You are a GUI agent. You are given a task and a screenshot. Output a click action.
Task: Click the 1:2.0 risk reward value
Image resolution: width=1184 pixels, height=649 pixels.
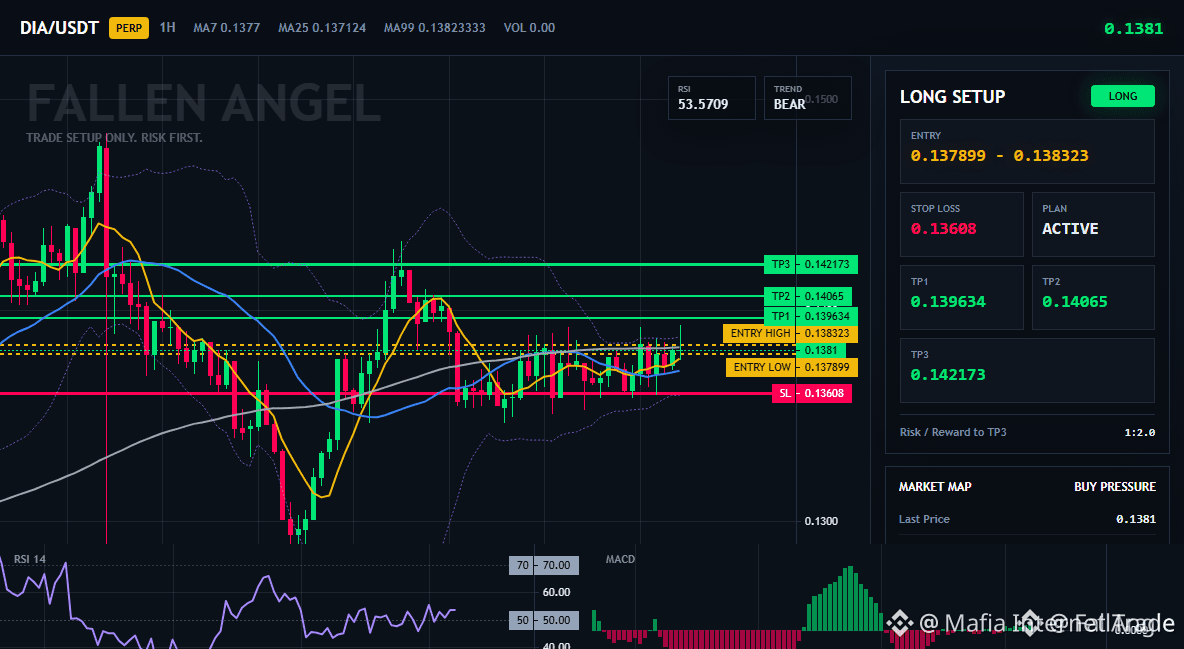pyautogui.click(x=1139, y=433)
